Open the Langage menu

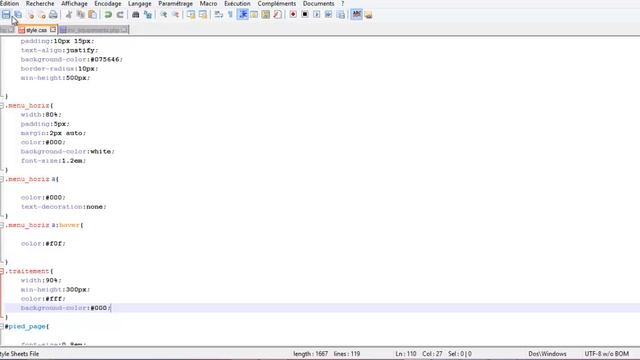click(x=140, y=3)
